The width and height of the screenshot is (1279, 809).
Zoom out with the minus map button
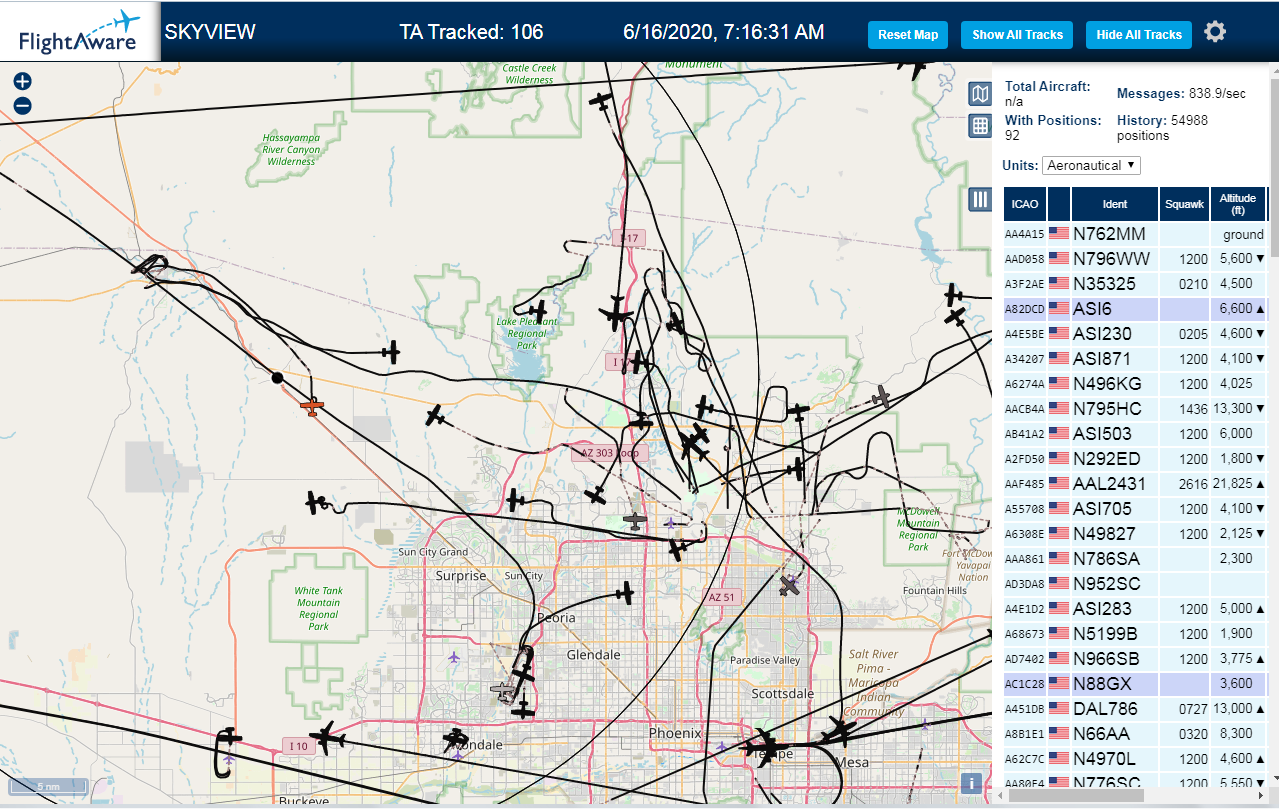coord(22,106)
